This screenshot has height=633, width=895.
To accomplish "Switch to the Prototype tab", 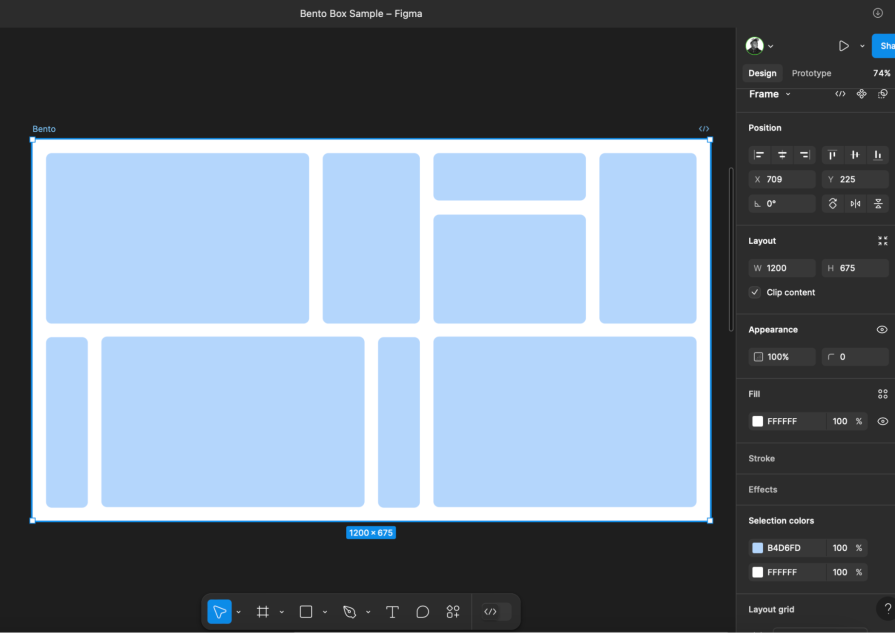I will [x=810, y=72].
